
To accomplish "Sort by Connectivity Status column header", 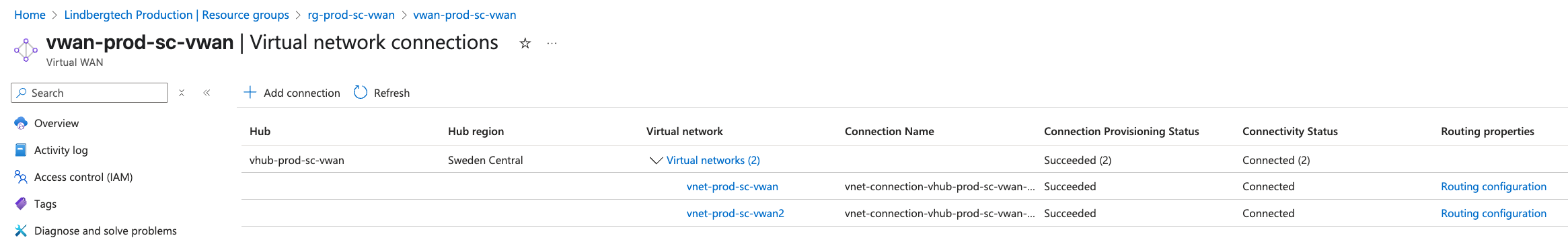I will tap(1290, 131).
